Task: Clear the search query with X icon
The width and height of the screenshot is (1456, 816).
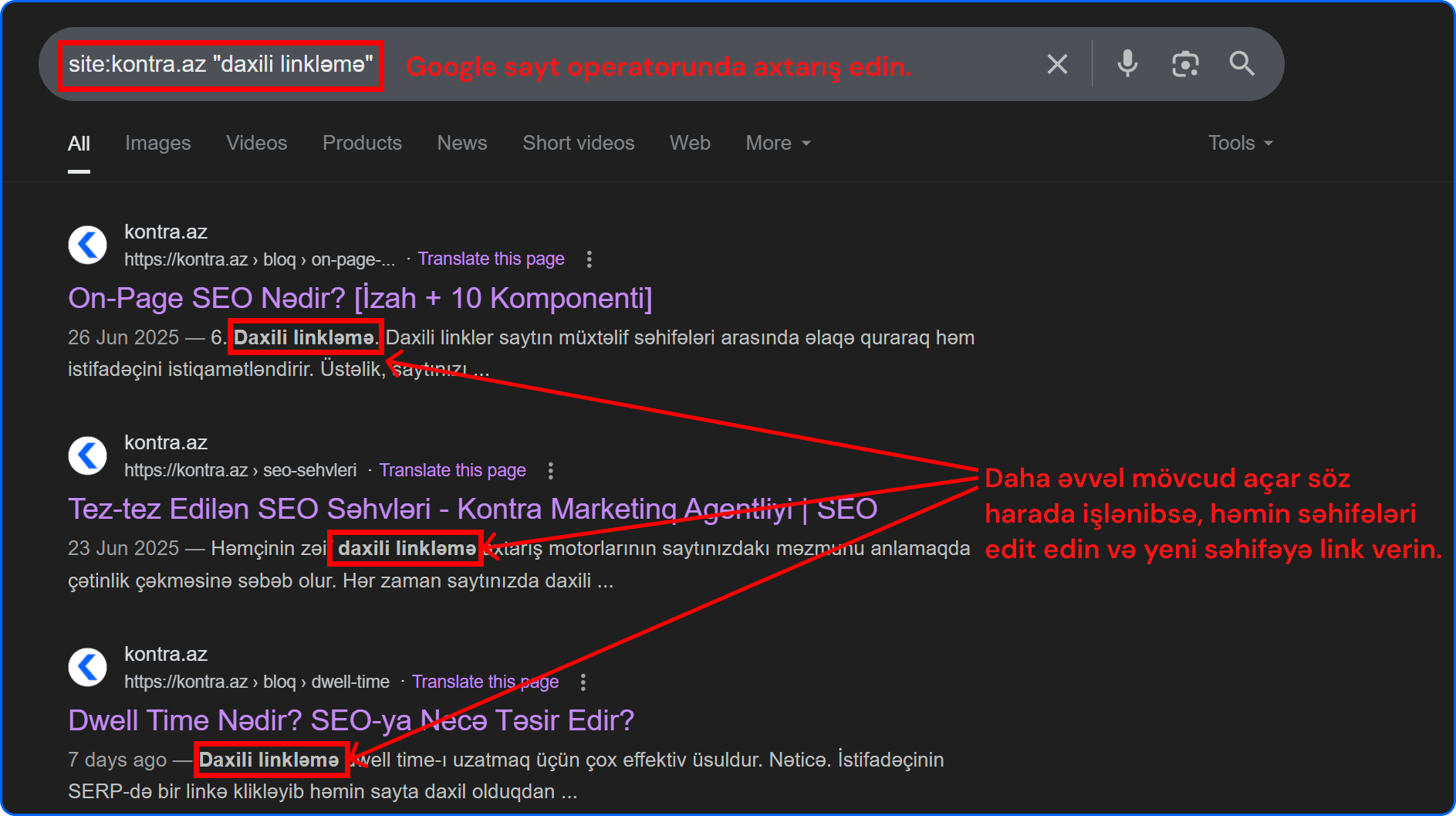Action: click(1057, 64)
